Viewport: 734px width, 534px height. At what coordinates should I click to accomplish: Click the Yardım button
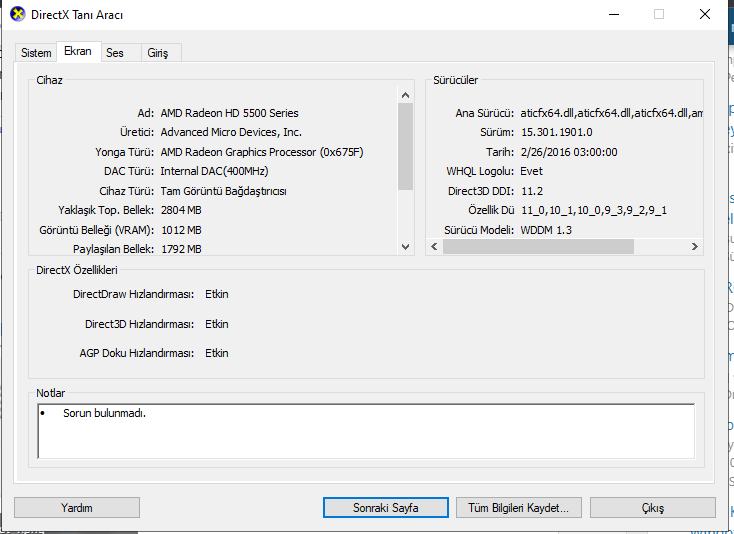[77, 508]
